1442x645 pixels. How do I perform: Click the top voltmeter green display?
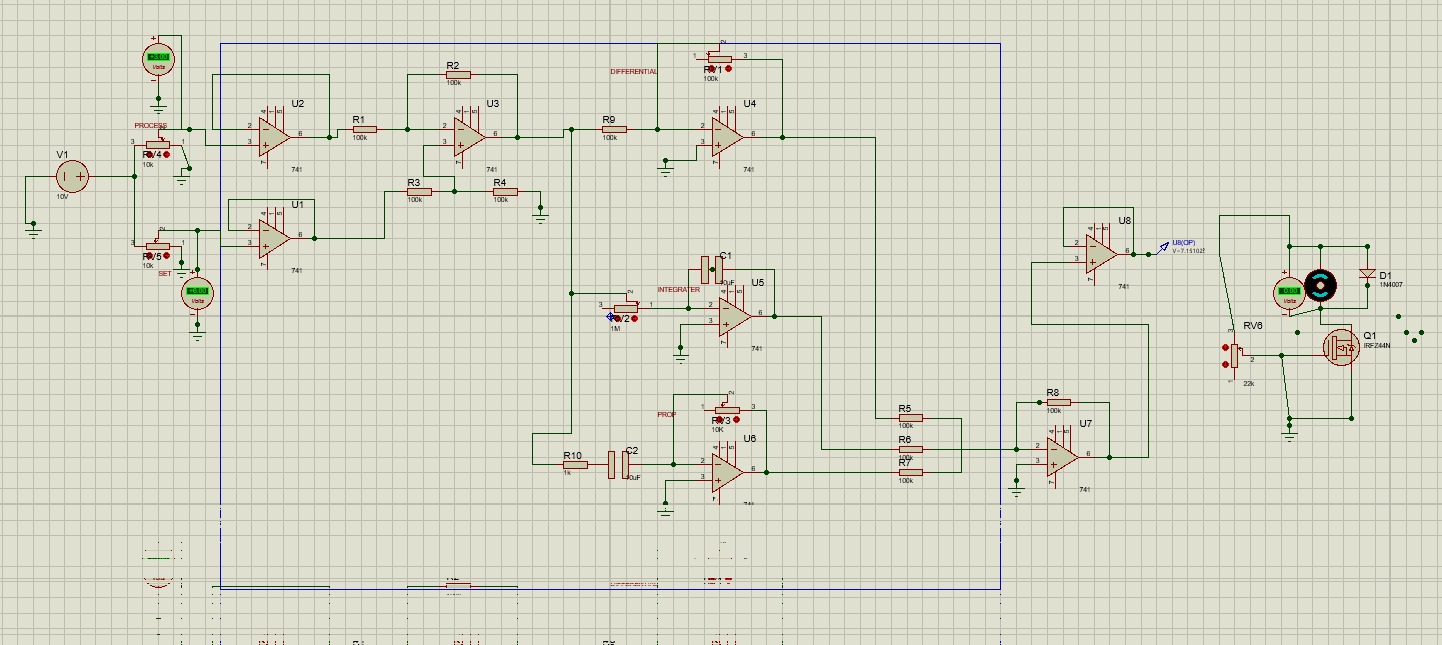(157, 57)
